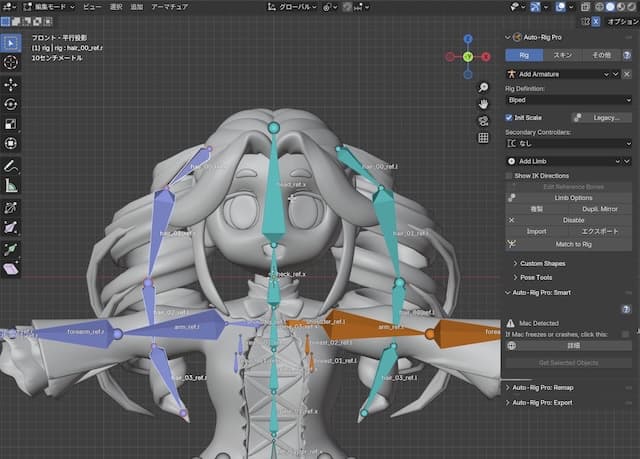This screenshot has height=459, width=640.
Task: Choose the Scale tool
Action: pos(11,124)
